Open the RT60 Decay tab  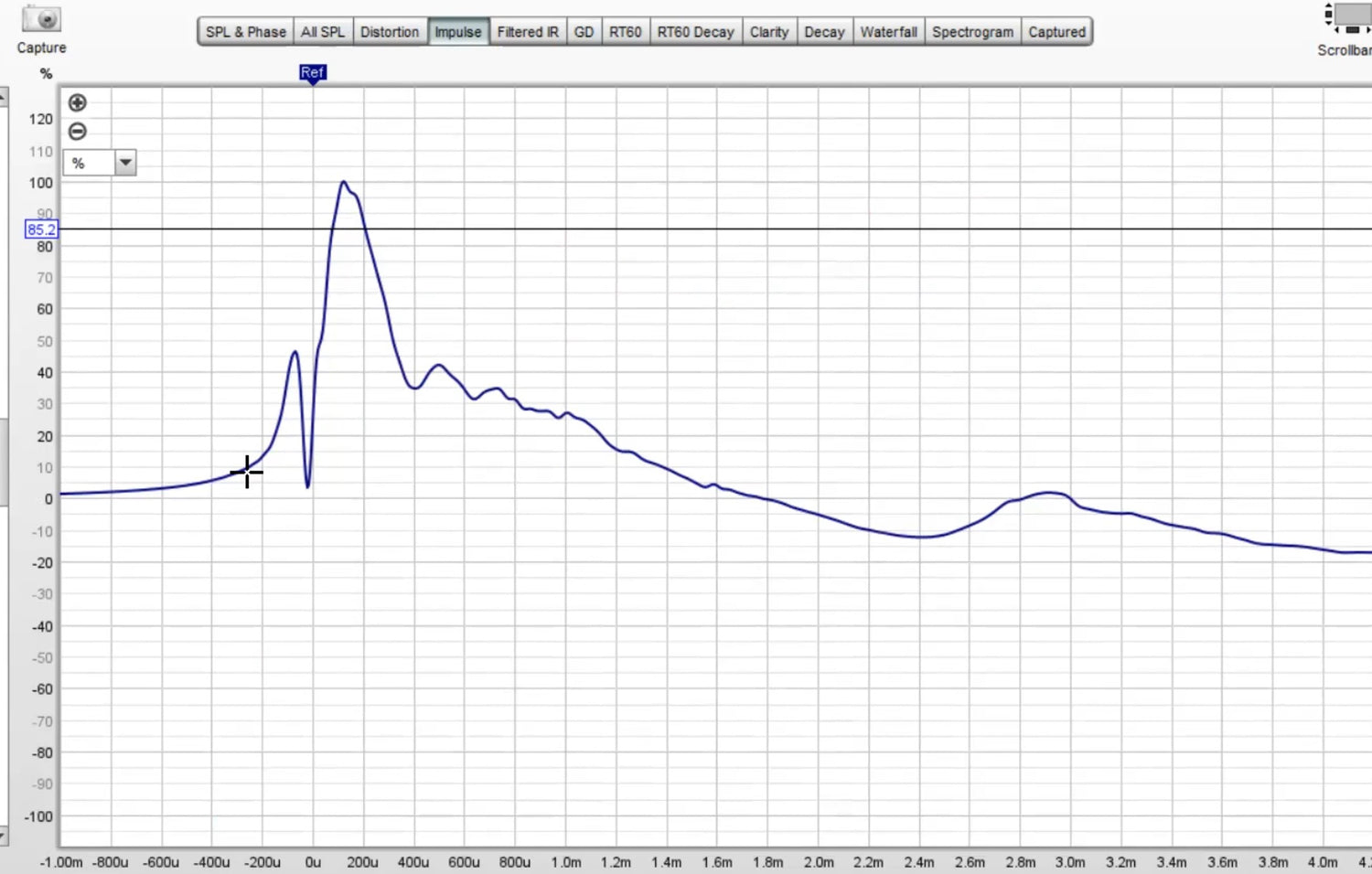pos(696,32)
